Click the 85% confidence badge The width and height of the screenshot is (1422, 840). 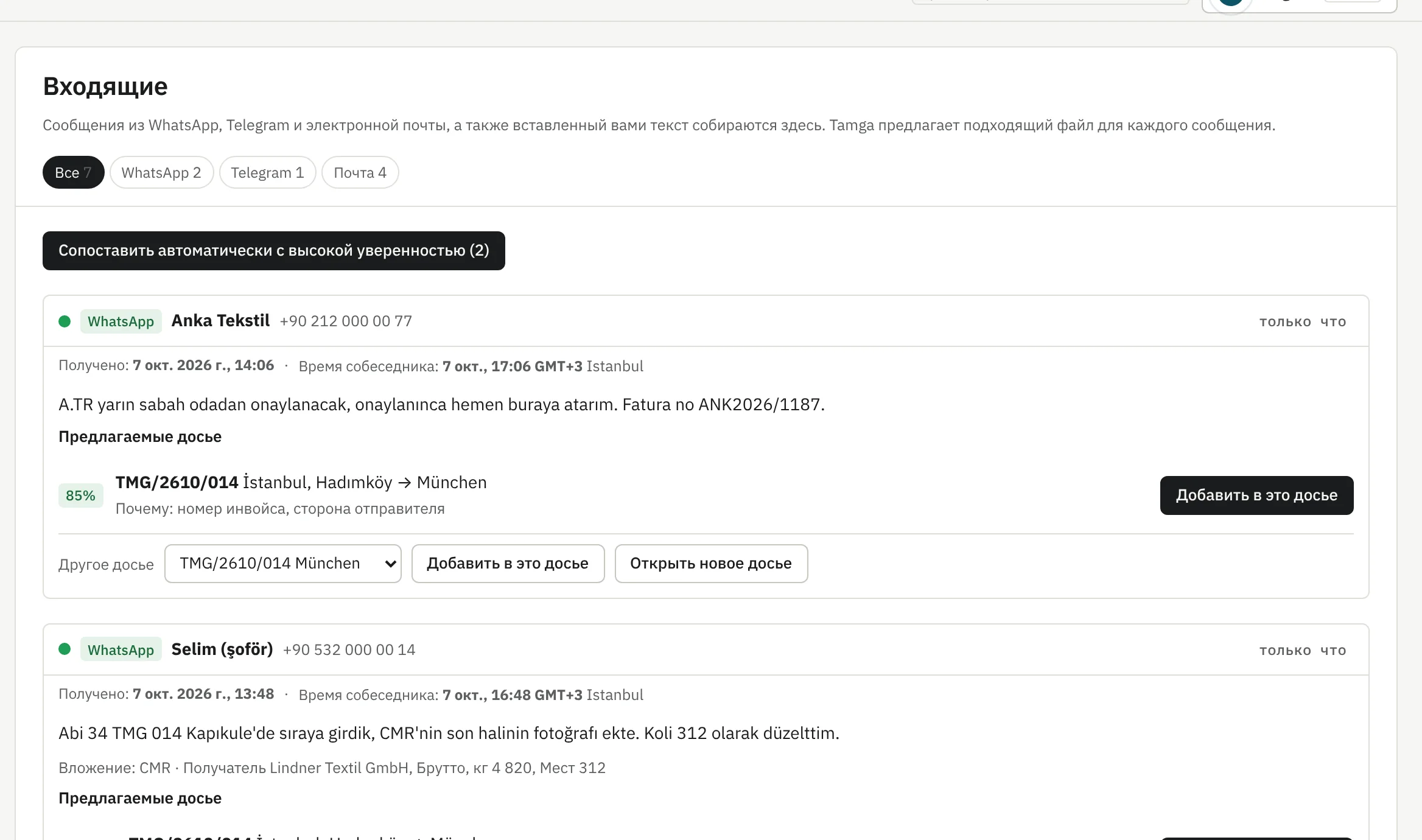[x=80, y=495]
